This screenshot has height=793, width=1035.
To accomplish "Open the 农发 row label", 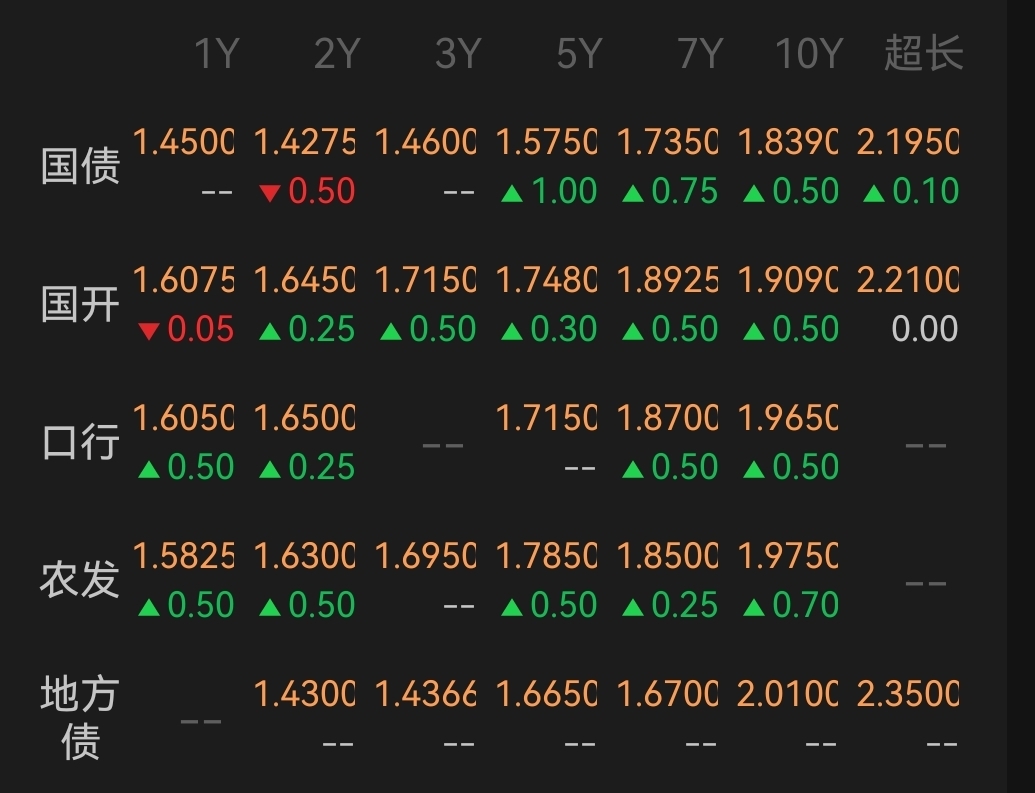I will click(x=80, y=580).
